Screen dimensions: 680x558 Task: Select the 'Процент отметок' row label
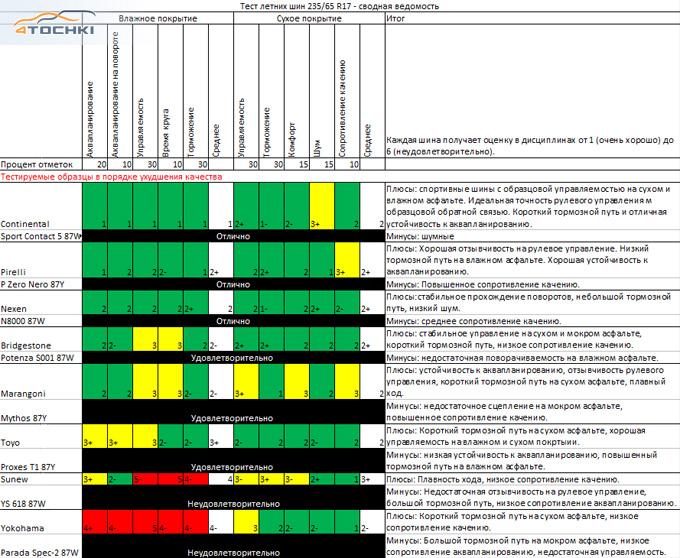[36, 163]
